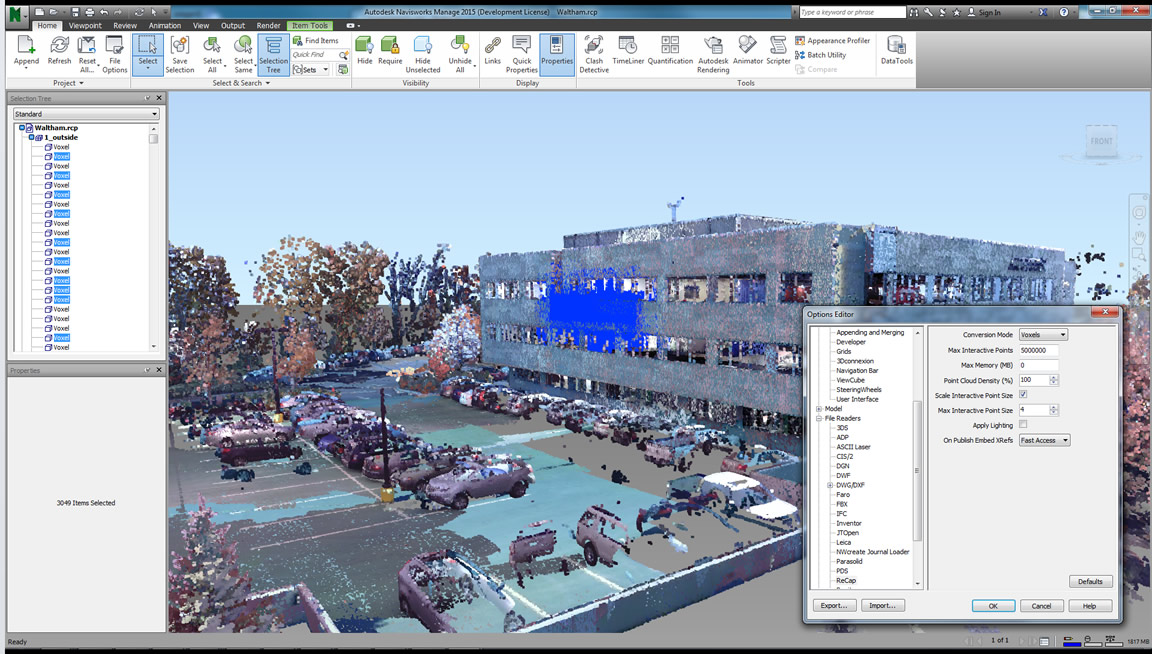Viewport: 1152px width, 654px height.
Task: Open the Appearance Profiler tool
Action: pos(832,40)
